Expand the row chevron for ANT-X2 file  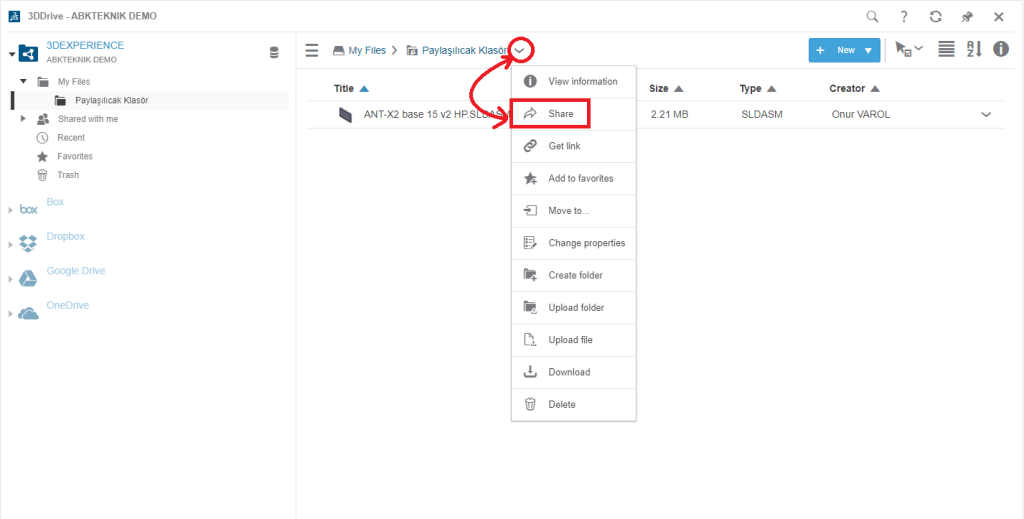(986, 115)
